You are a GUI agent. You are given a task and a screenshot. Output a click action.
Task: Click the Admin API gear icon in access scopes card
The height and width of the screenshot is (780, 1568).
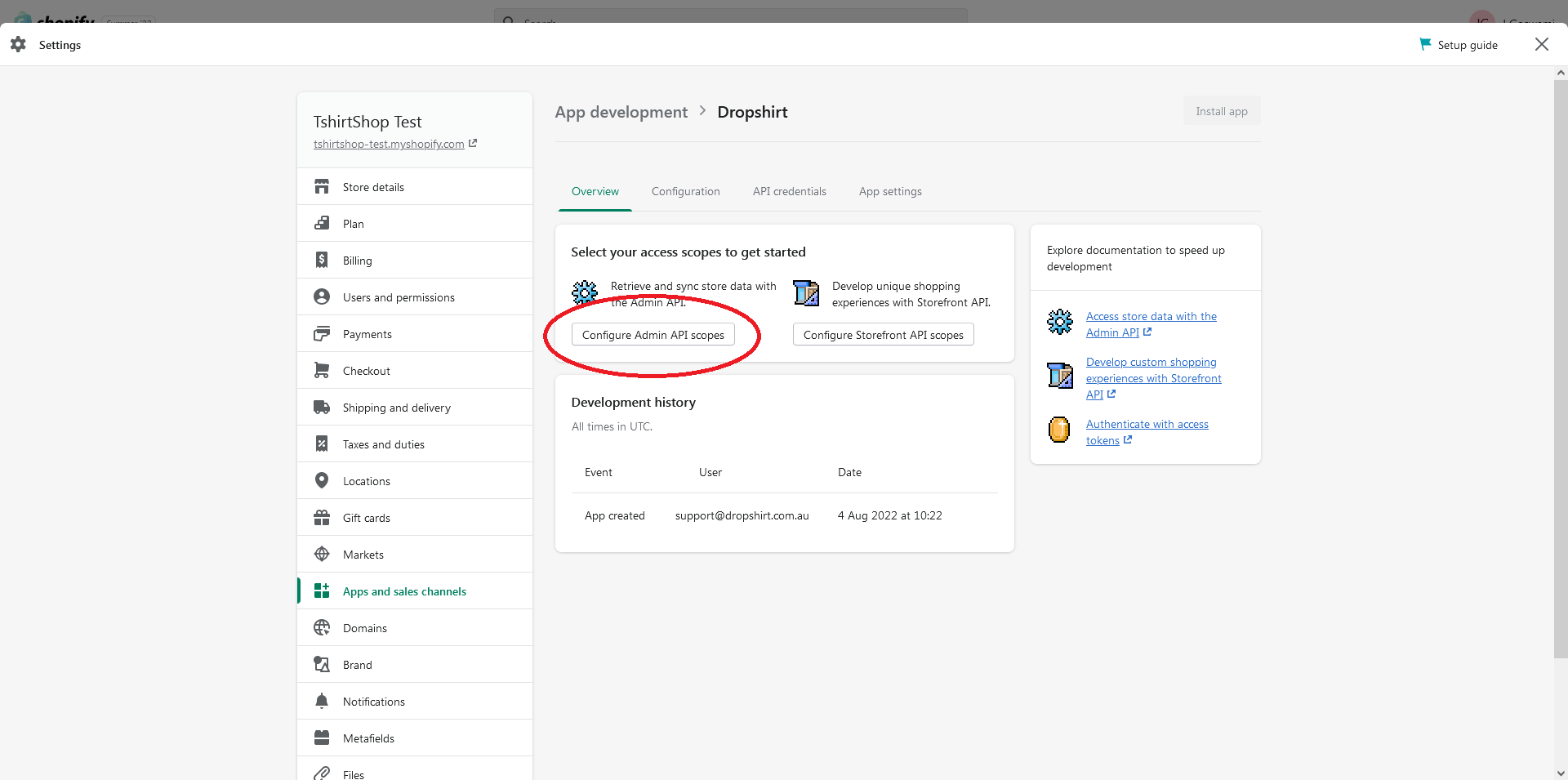(585, 292)
